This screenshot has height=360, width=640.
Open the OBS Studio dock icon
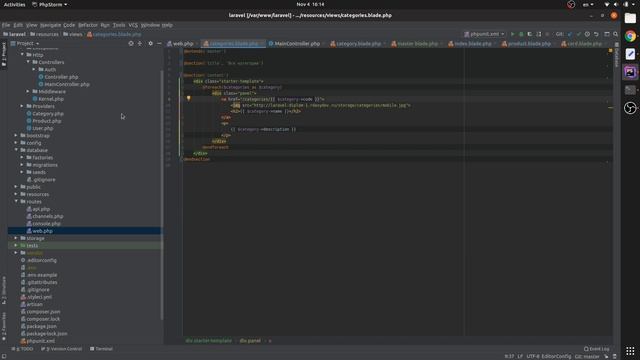(630, 108)
